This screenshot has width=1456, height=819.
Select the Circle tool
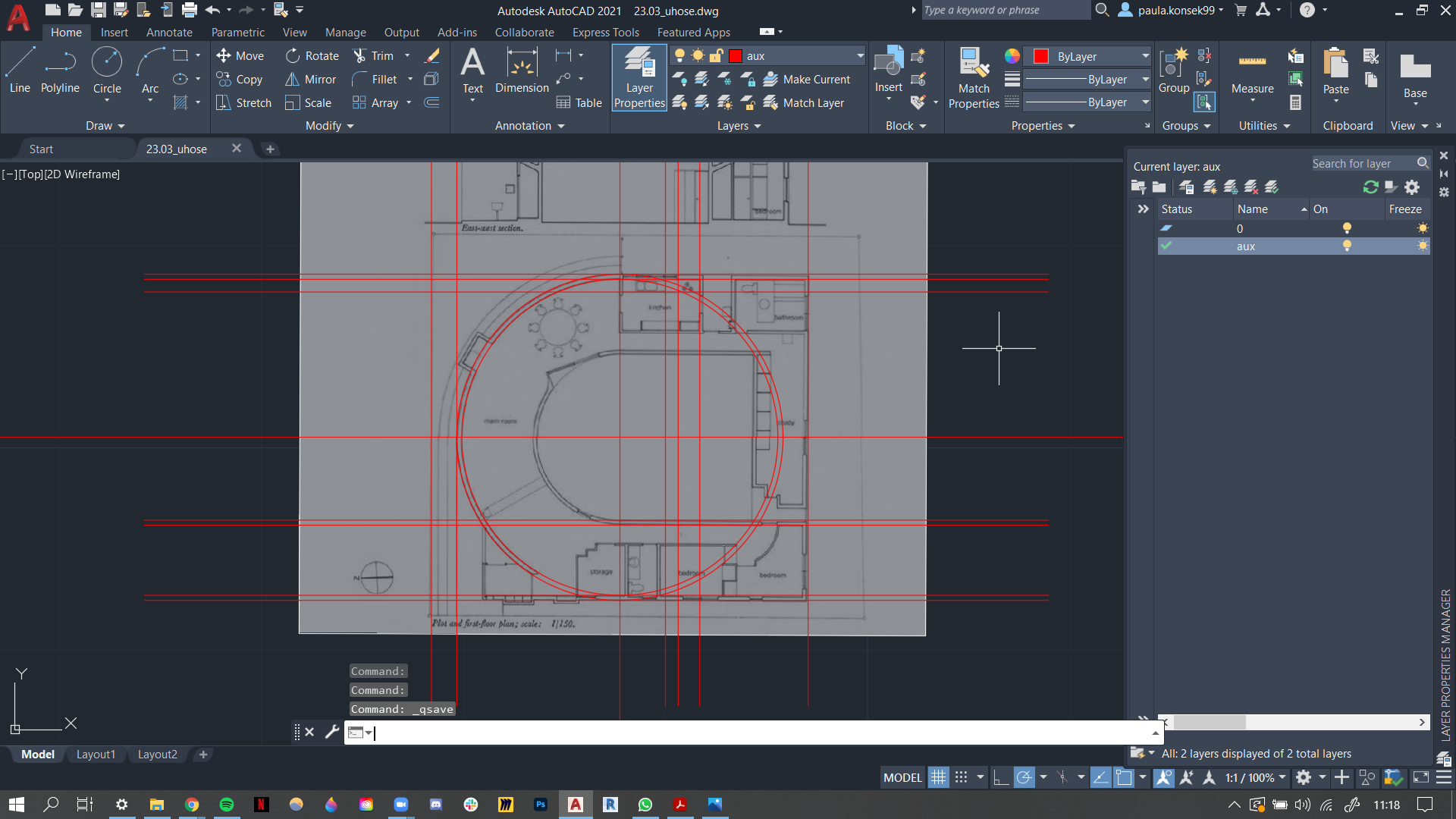click(x=107, y=70)
